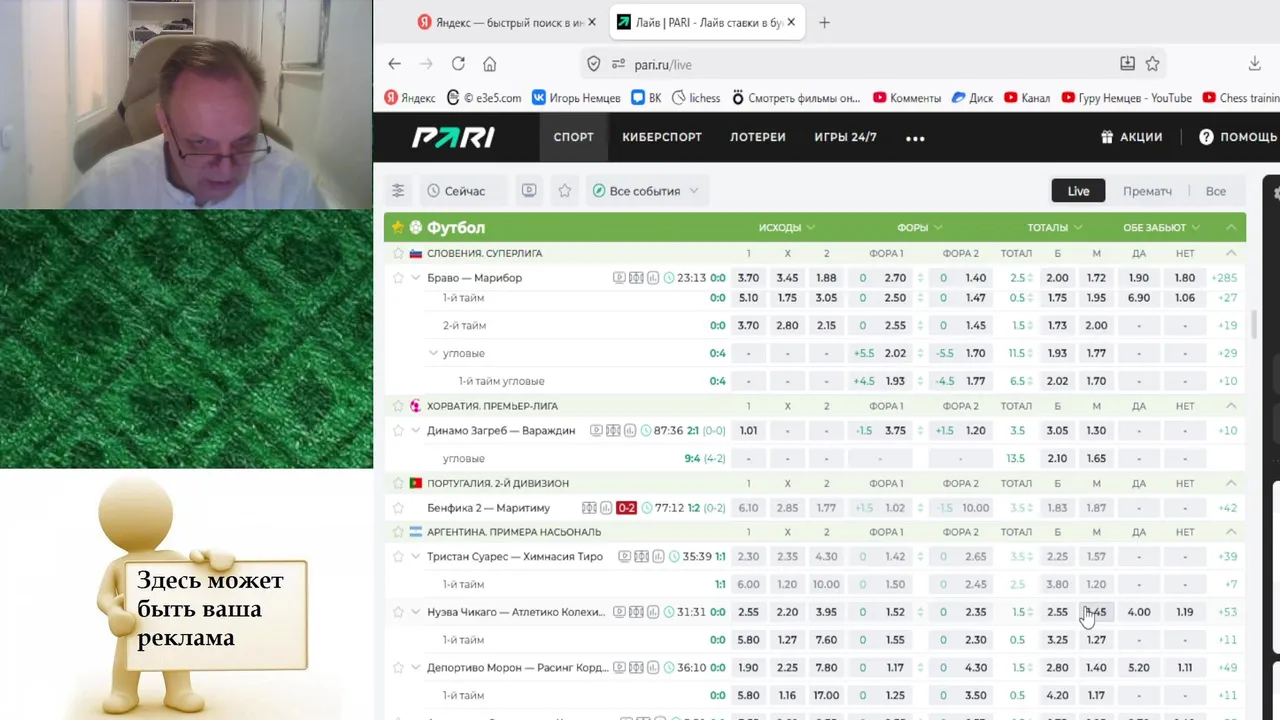Open the Игры 24/7 tab
The width and height of the screenshot is (1280, 720).
(845, 137)
